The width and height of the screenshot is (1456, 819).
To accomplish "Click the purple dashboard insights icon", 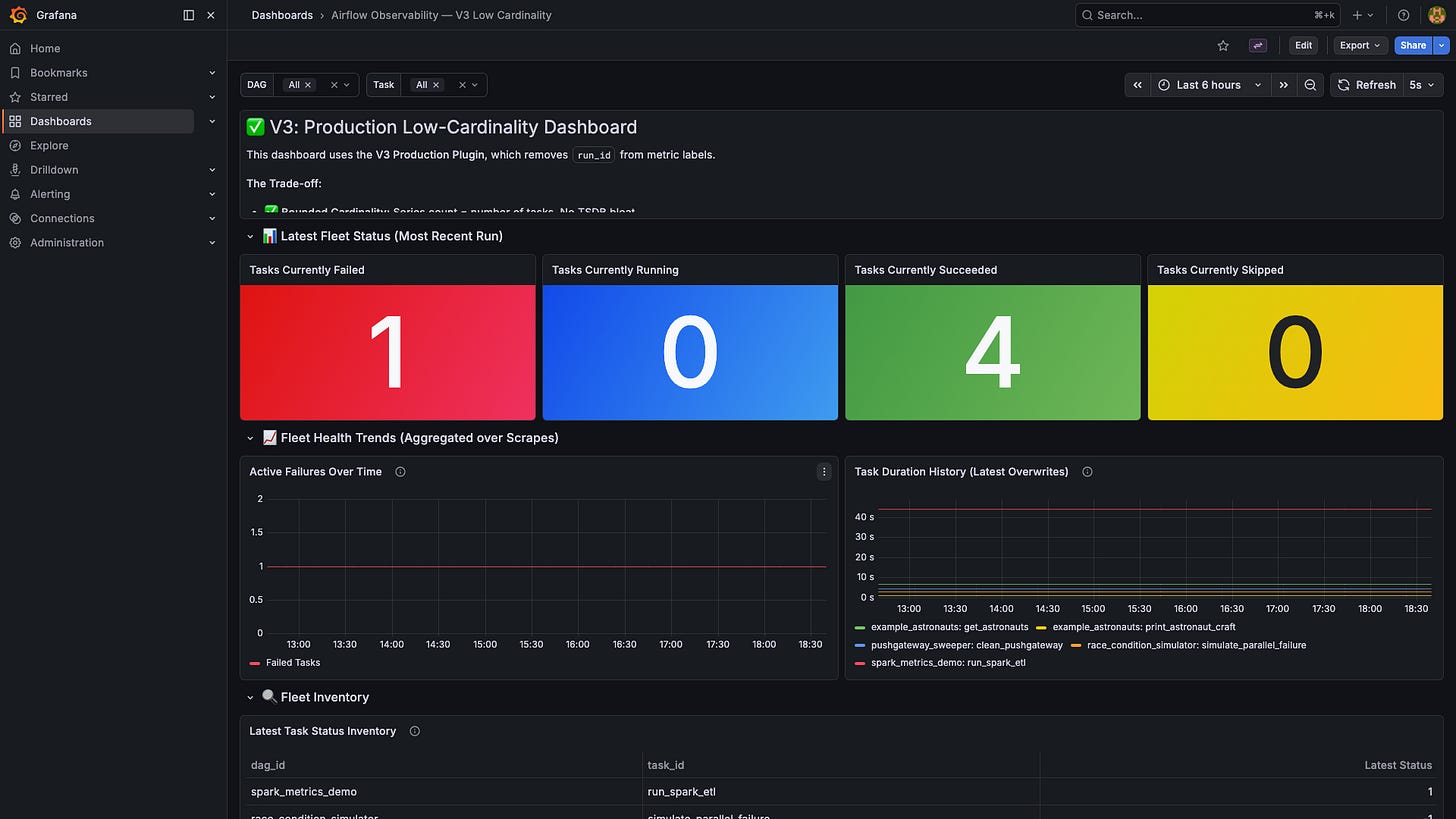I will click(x=1258, y=45).
